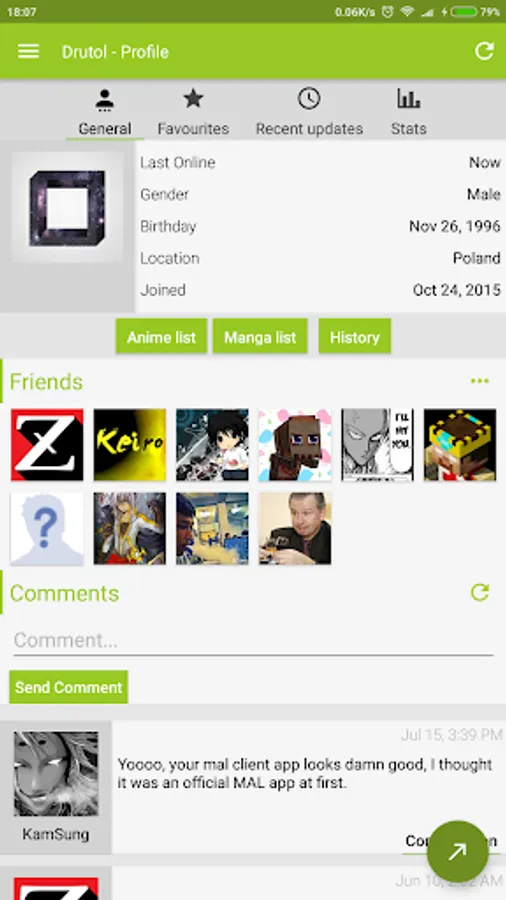Image resolution: width=506 pixels, height=900 pixels.
Task: Open the Keiro friend avatar
Action: [130, 445]
